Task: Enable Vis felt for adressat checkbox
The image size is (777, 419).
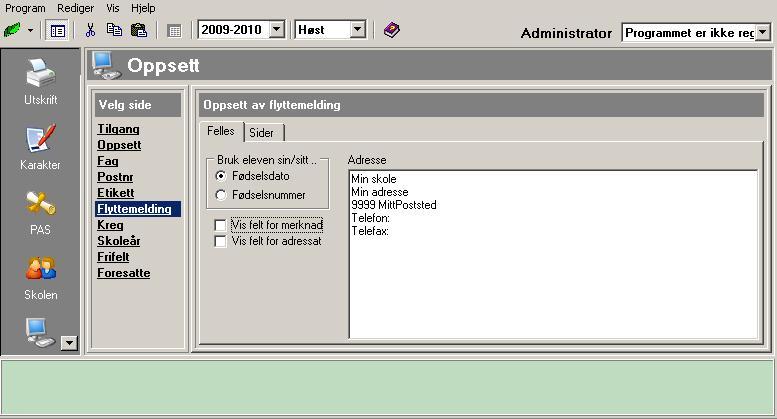Action: [221, 241]
